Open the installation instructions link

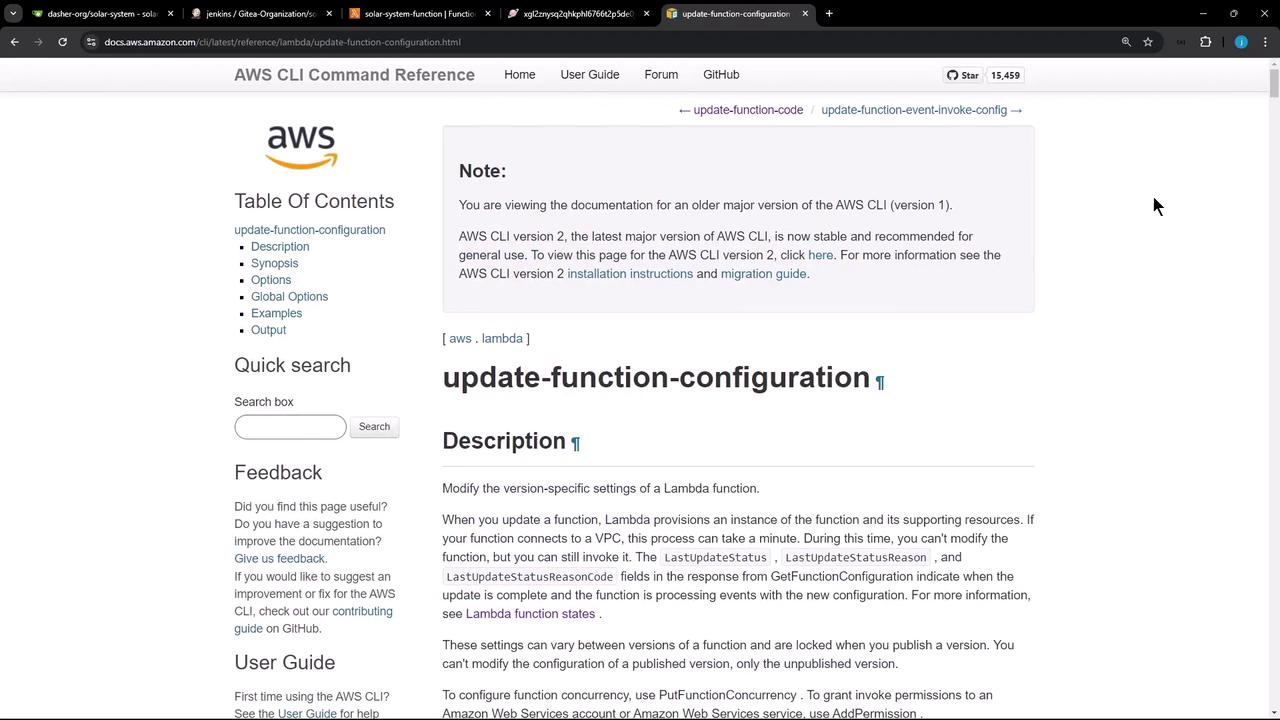coord(630,274)
